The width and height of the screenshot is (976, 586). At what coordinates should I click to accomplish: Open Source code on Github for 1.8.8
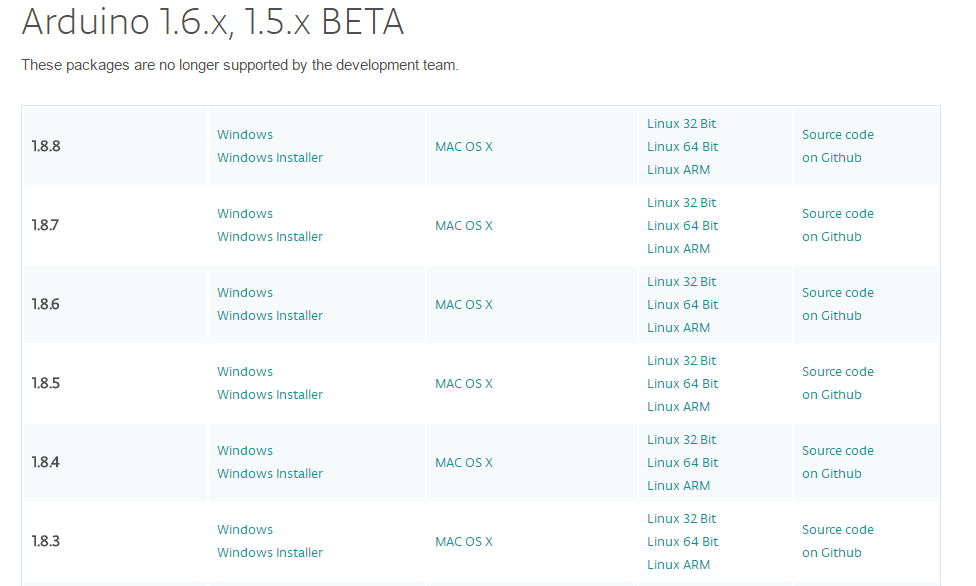point(838,146)
